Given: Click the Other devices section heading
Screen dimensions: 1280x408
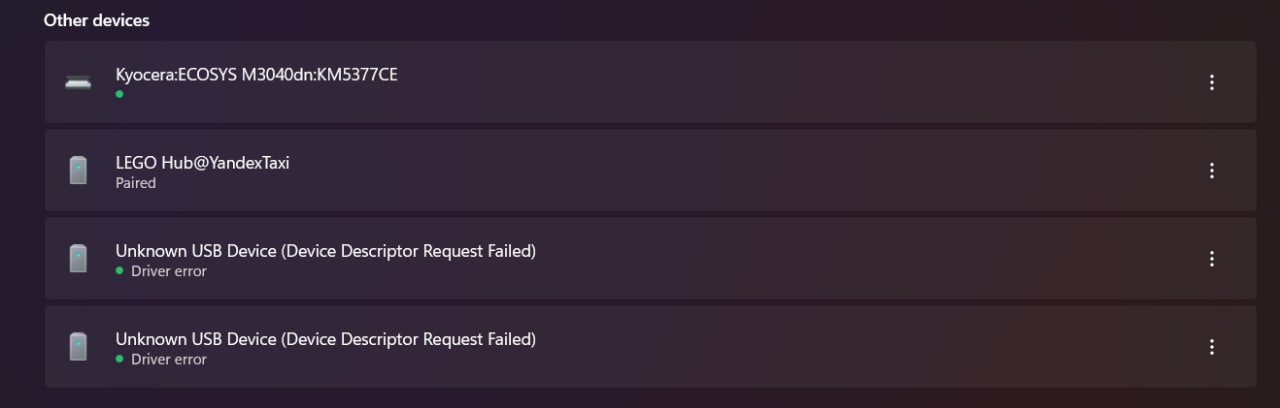Looking at the screenshot, I should point(97,20).
